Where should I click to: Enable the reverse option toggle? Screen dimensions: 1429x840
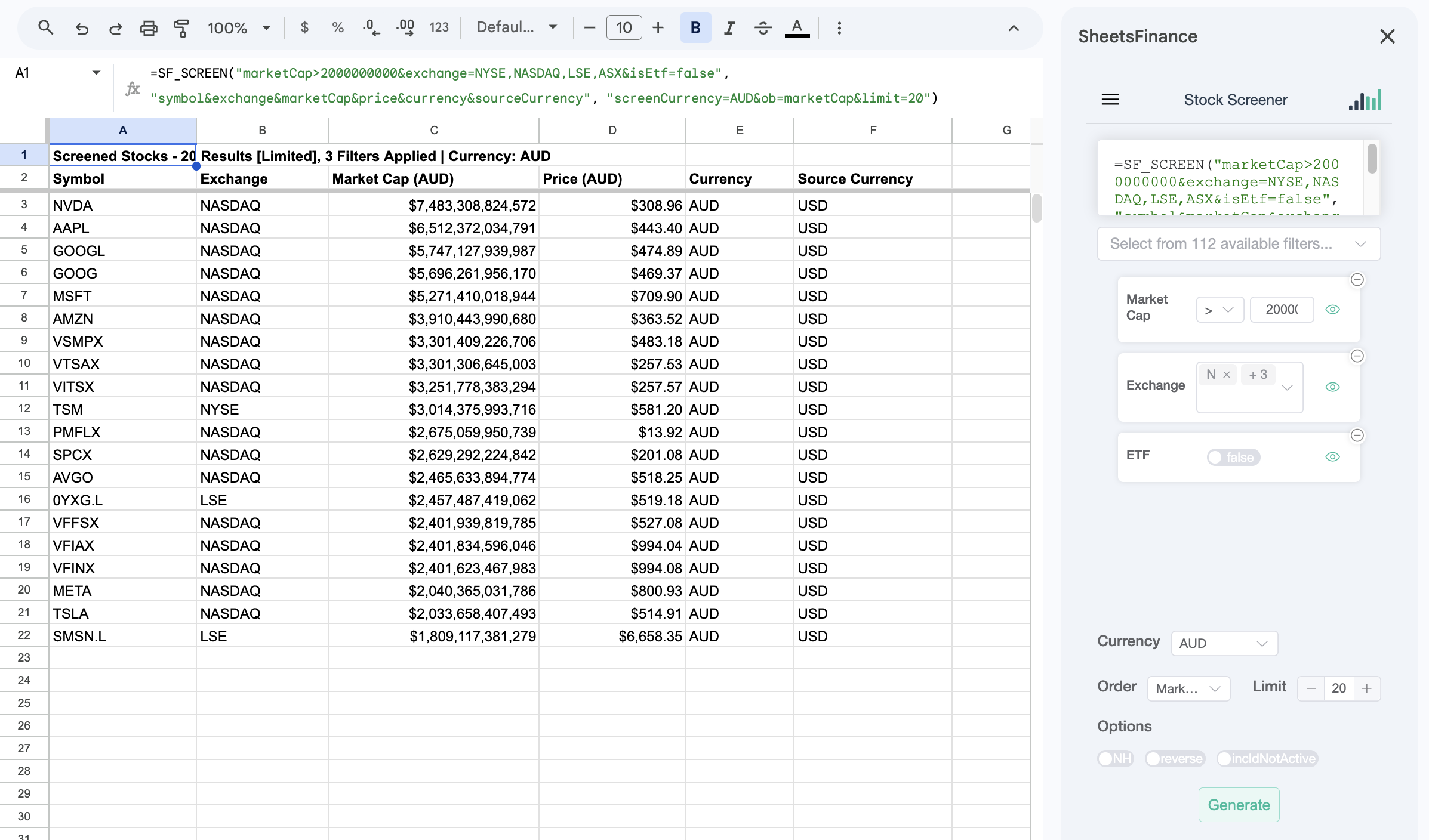point(1175,758)
